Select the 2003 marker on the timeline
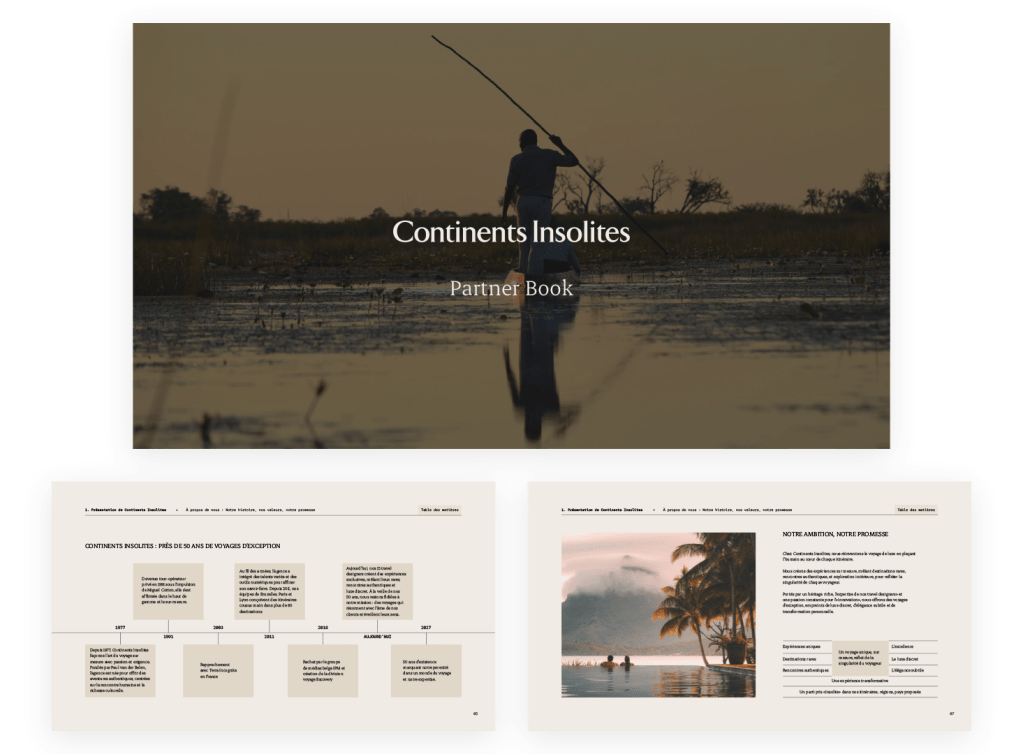 click(218, 628)
